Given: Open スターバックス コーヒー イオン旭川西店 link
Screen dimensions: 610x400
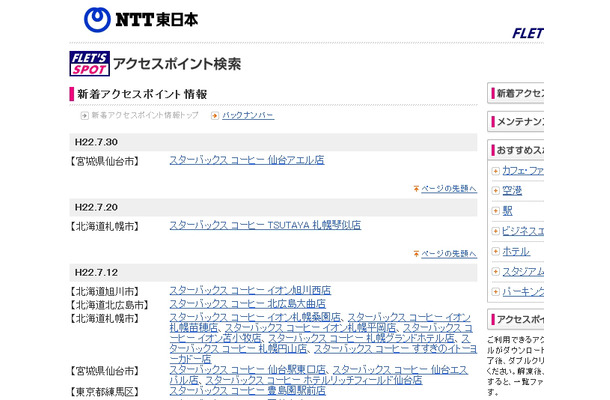Looking at the screenshot, I should pos(250,290).
